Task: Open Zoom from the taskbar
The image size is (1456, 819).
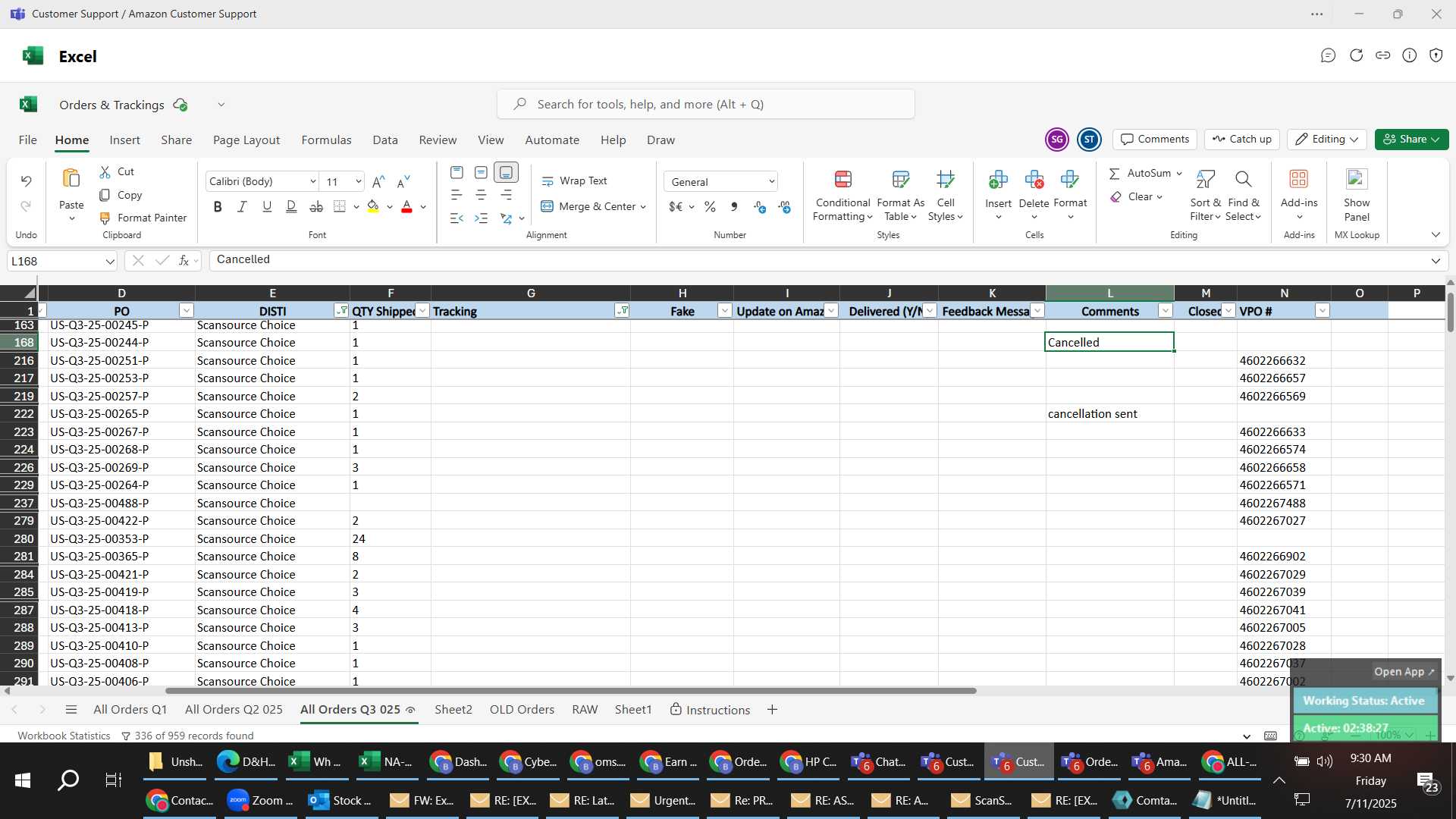Action: (262, 801)
